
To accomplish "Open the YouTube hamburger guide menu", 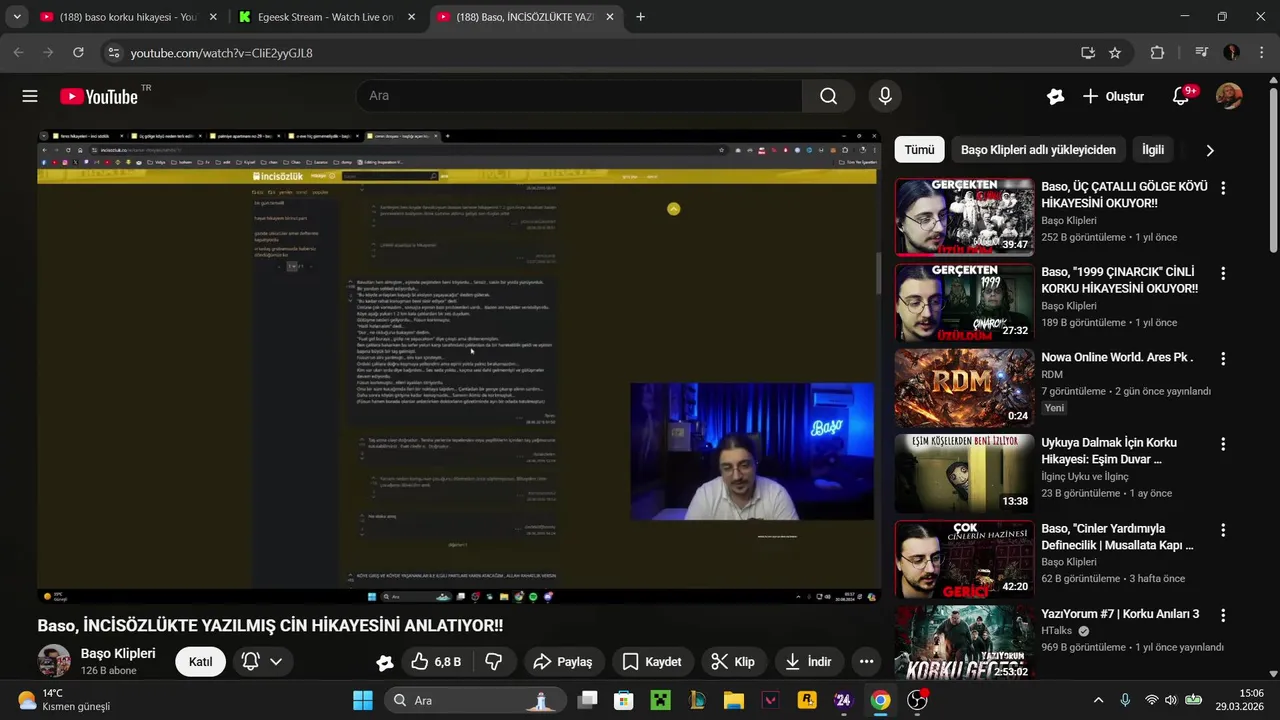I will click(30, 96).
